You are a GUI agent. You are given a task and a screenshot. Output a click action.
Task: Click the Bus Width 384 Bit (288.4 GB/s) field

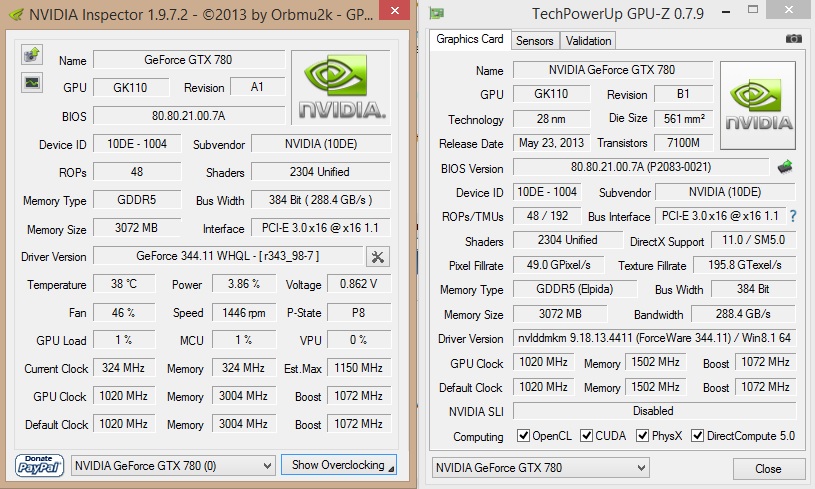pyautogui.click(x=320, y=200)
